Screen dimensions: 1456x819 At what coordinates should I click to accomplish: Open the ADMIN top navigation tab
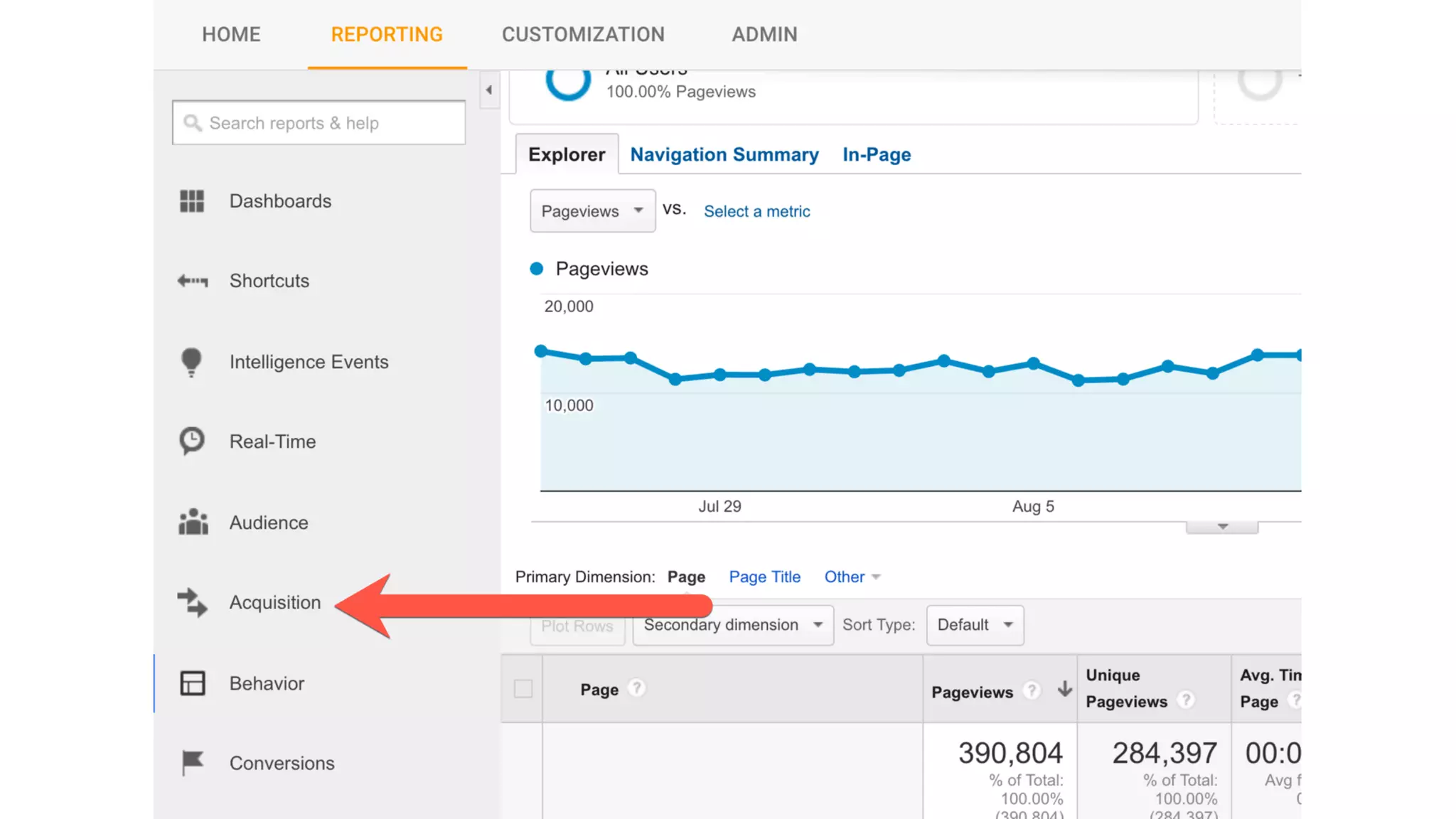point(764,34)
